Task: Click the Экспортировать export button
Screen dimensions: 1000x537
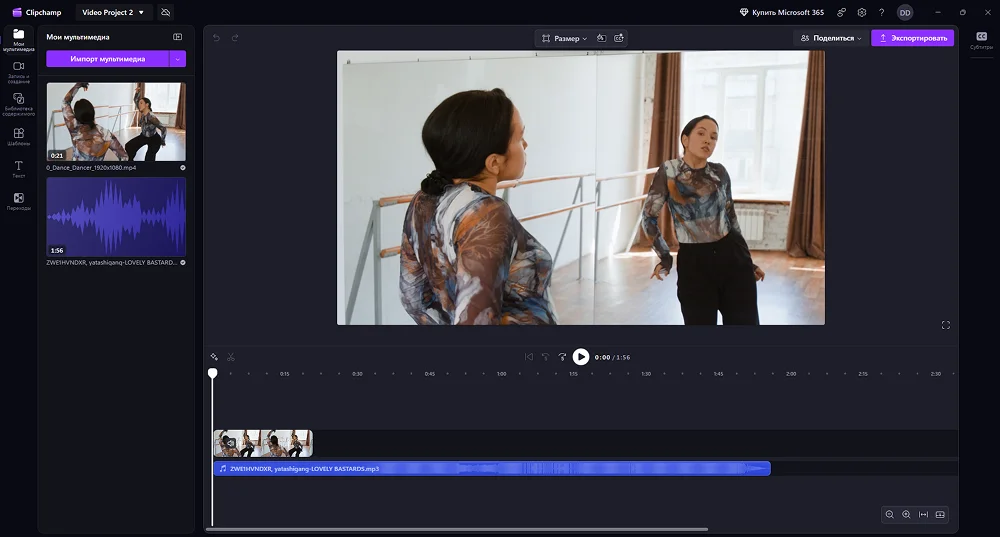Action: tap(913, 38)
